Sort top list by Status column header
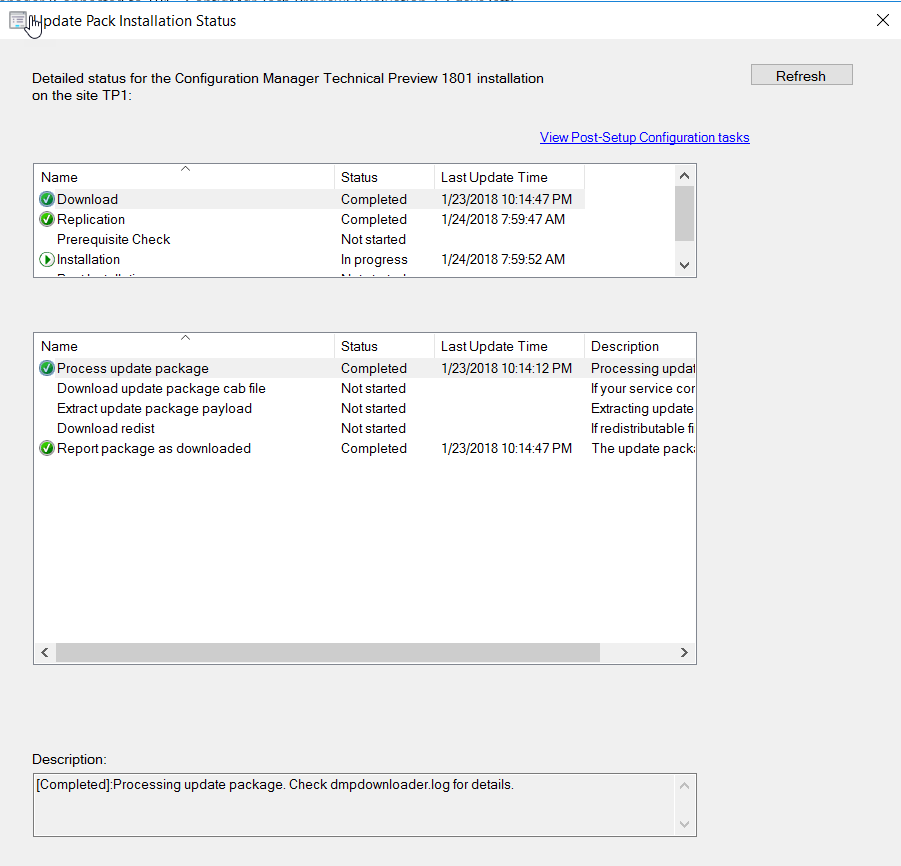The height and width of the screenshot is (866, 901). point(384,177)
